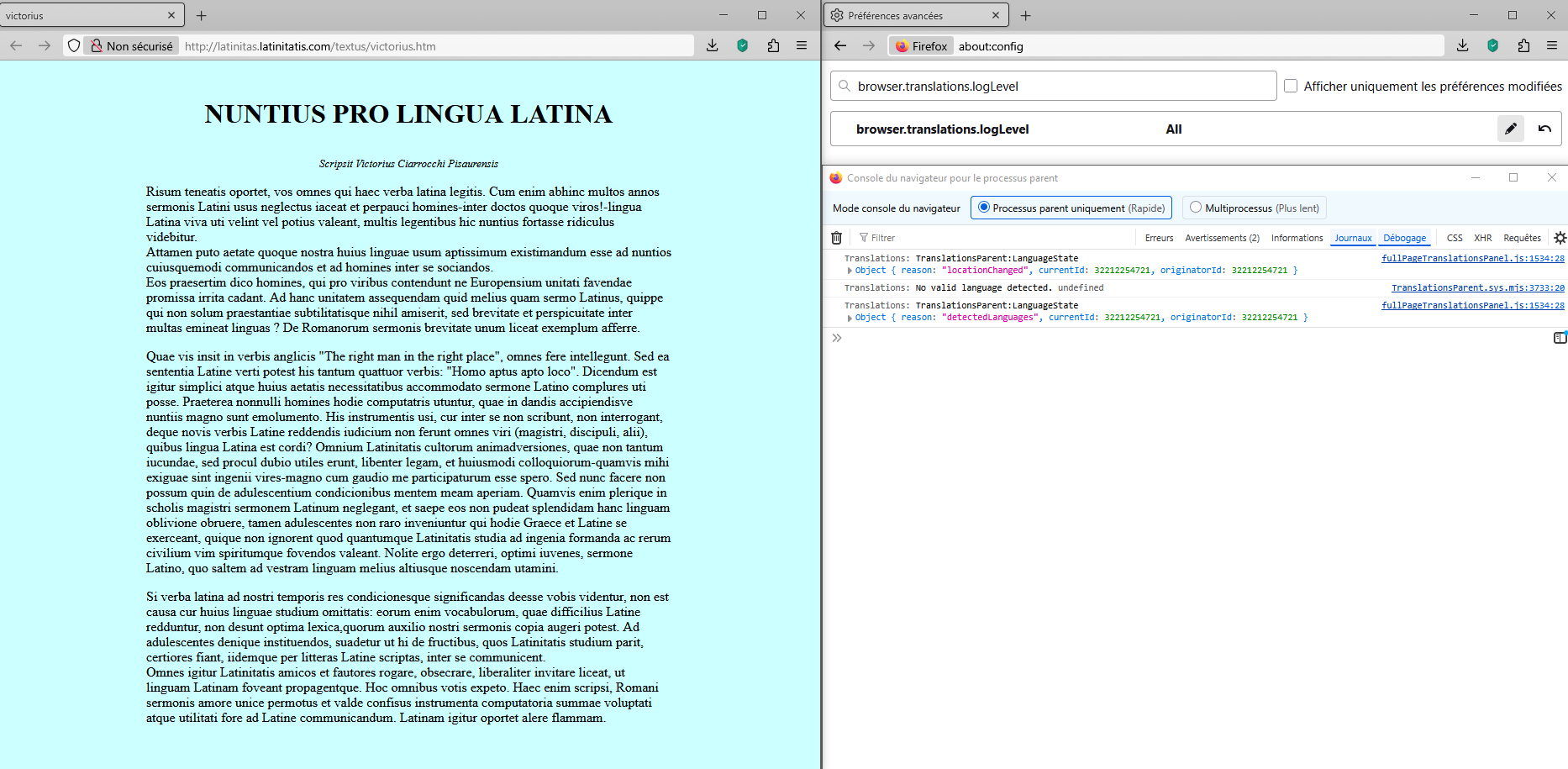Select the 'Multiprocessus' radio option
The image size is (1568, 769).
[1196, 208]
